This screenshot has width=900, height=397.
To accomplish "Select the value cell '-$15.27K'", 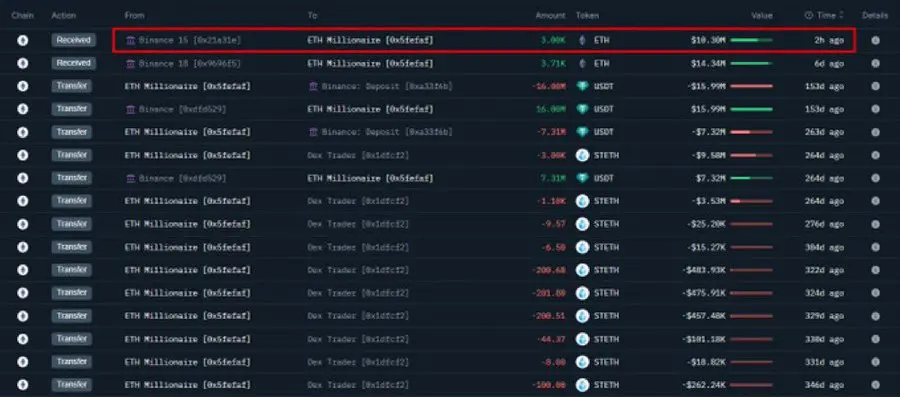I will tap(706, 247).
